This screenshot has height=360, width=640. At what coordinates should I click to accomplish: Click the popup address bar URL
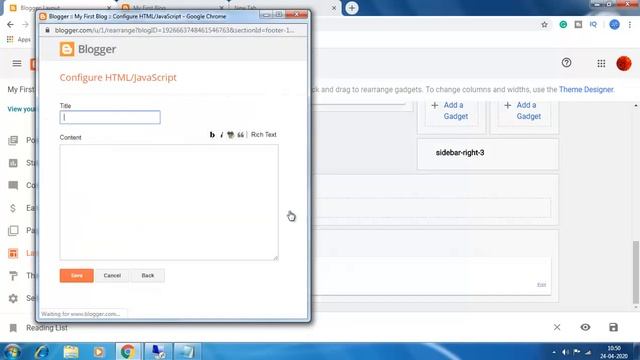[x=174, y=30]
